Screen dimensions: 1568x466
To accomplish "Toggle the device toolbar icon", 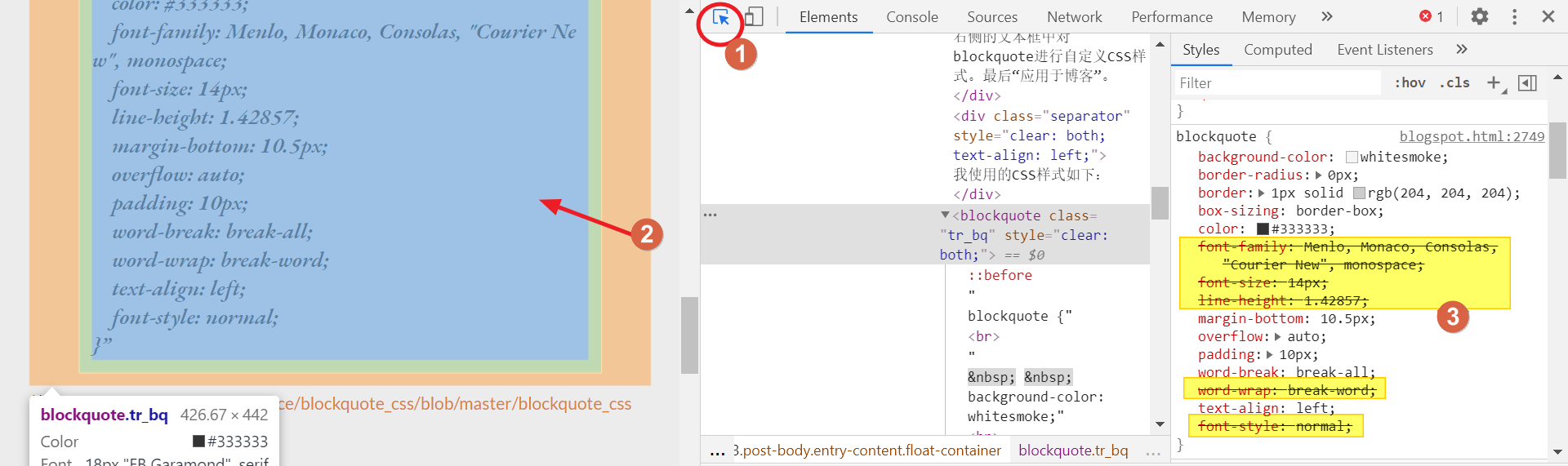I will pos(754,17).
